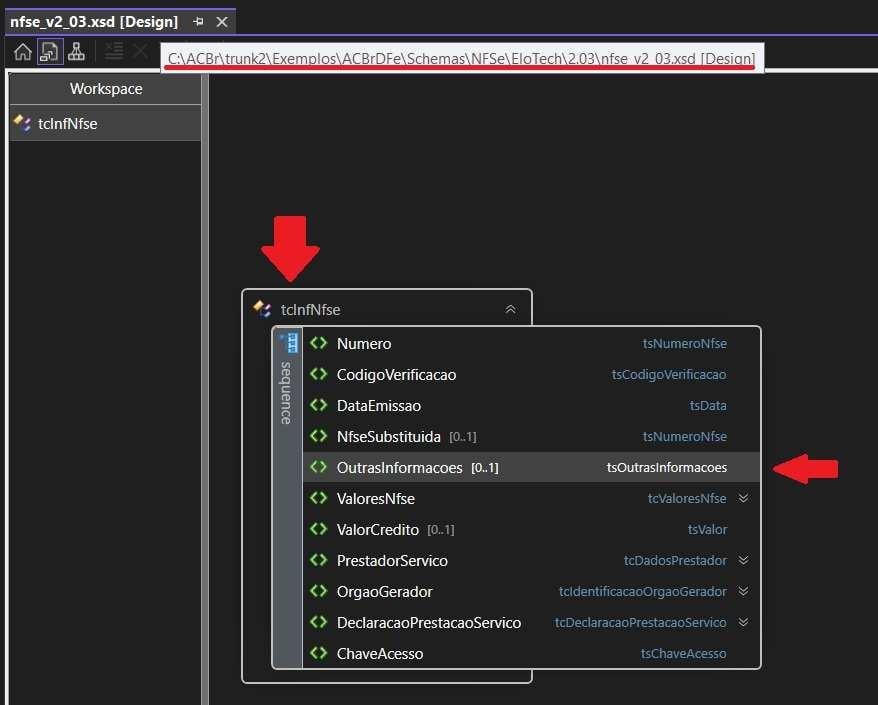The width and height of the screenshot is (878, 705).
Task: Click the tcInfNfse icon in Workspace panel
Action: point(23,123)
